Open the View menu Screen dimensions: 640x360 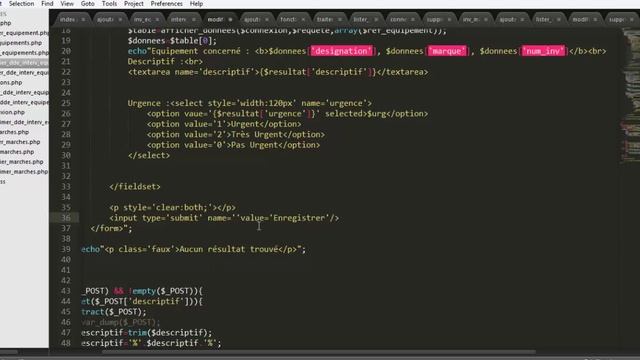pyautogui.click(x=67, y=4)
